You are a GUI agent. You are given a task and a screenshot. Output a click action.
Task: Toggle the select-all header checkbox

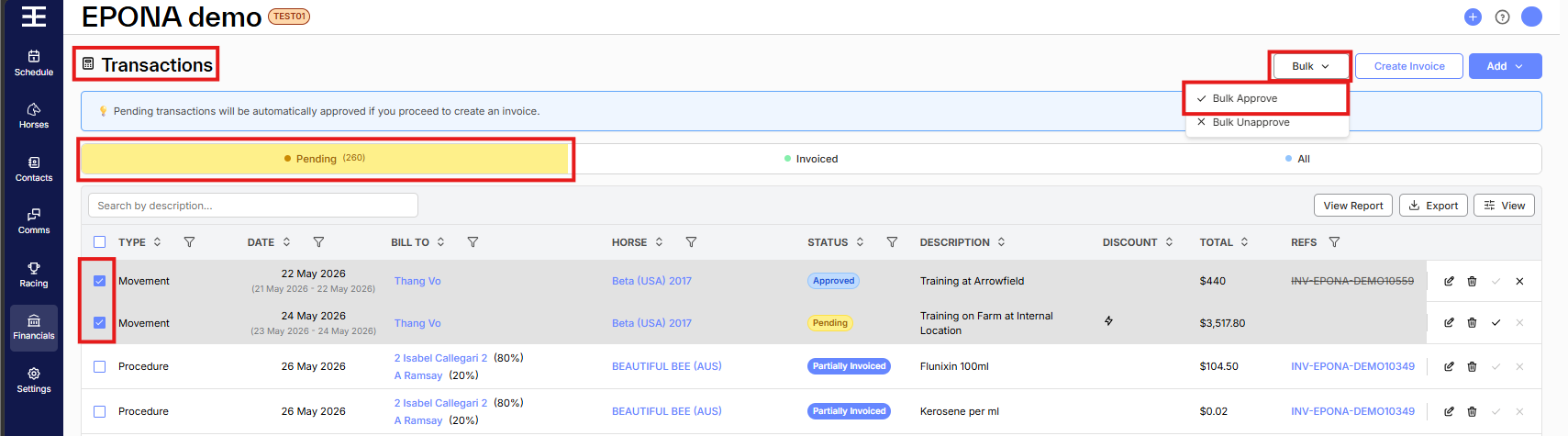tap(99, 242)
